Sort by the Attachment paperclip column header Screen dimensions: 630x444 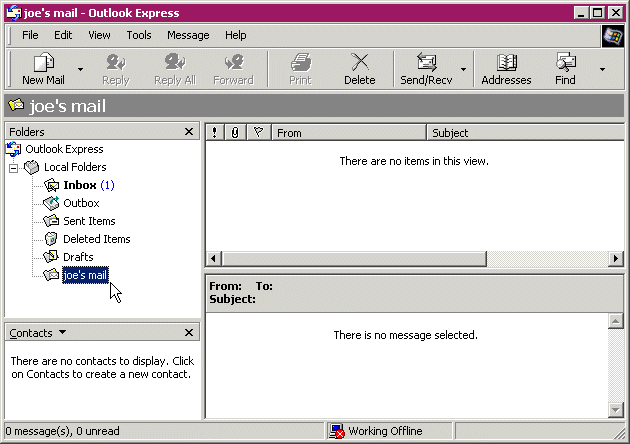235,132
